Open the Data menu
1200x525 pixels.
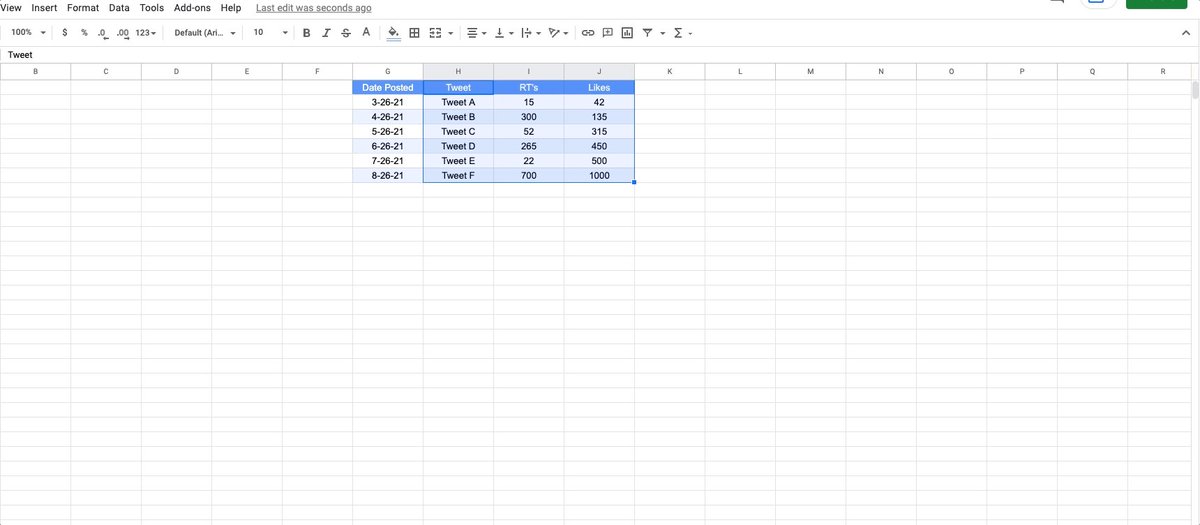pyautogui.click(x=119, y=8)
